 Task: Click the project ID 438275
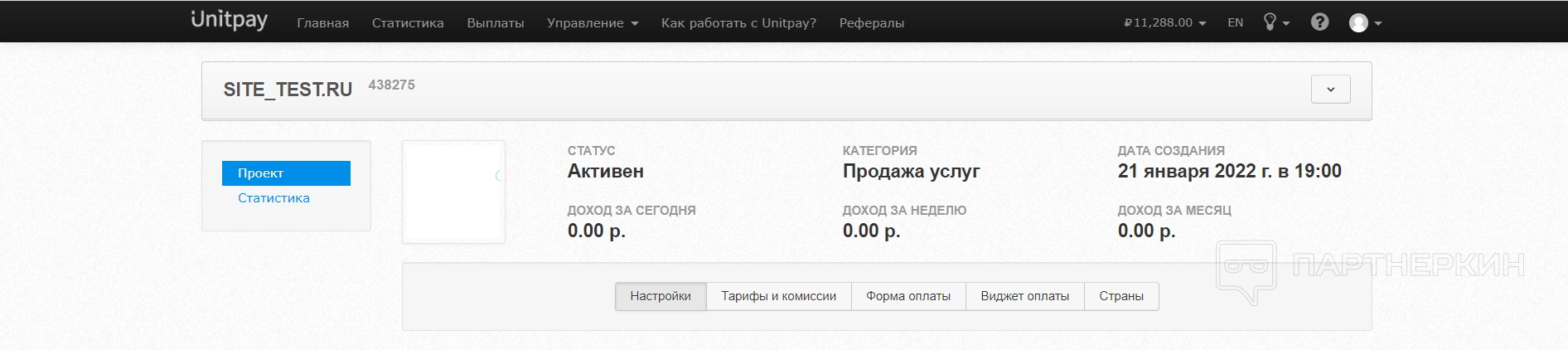pos(391,85)
